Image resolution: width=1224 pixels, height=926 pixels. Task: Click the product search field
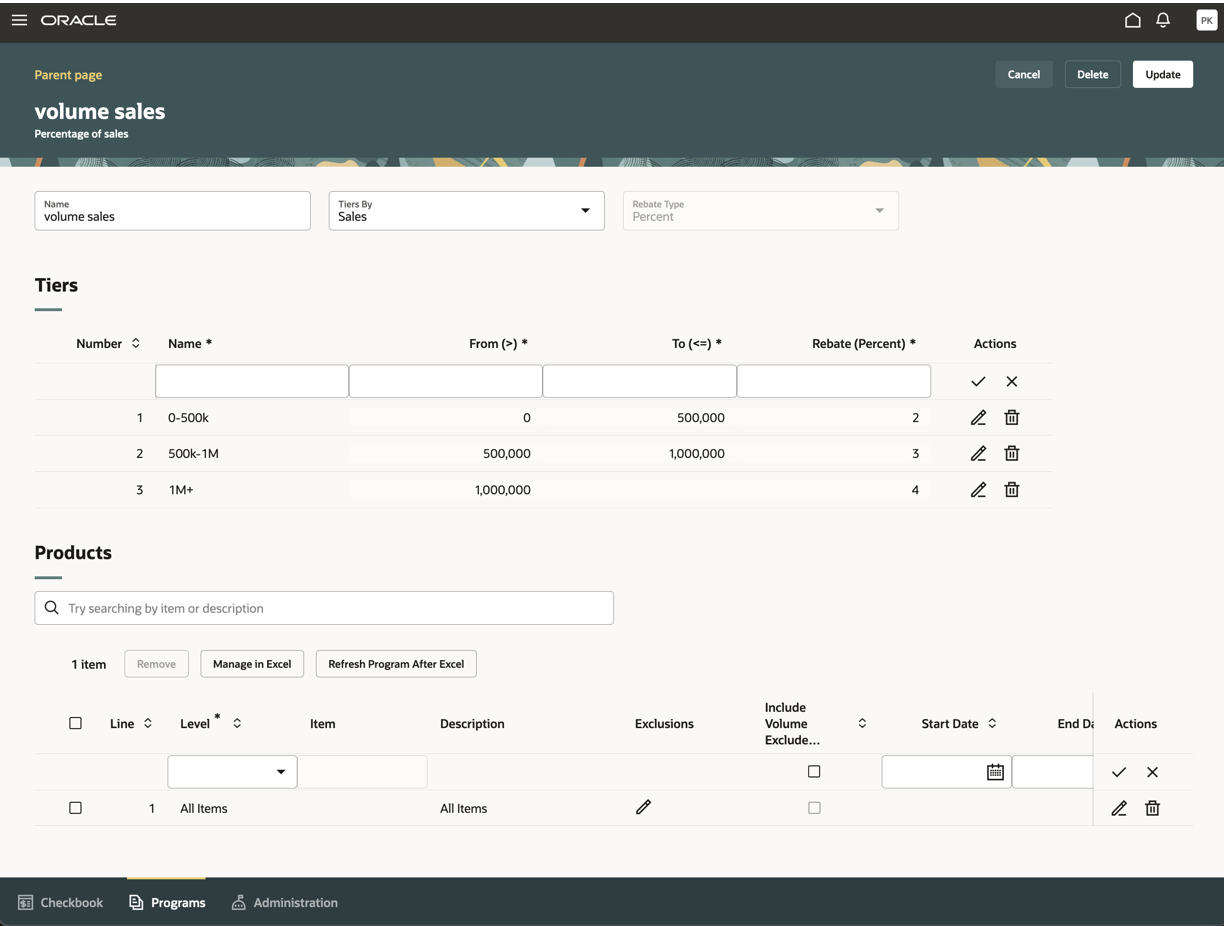[x=324, y=607]
